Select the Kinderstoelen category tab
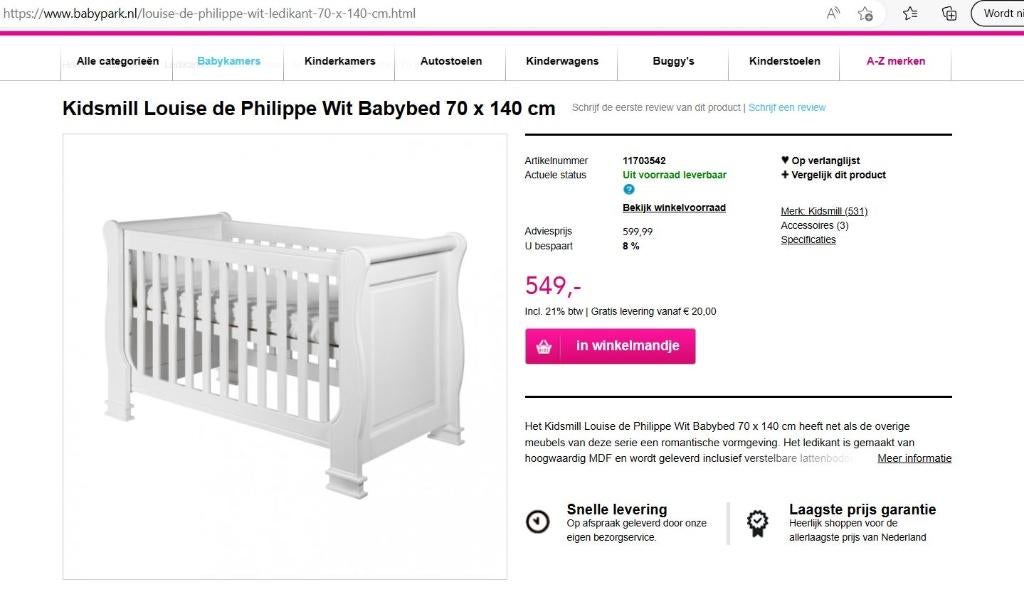This screenshot has width=1024, height=589. pyautogui.click(x=784, y=61)
